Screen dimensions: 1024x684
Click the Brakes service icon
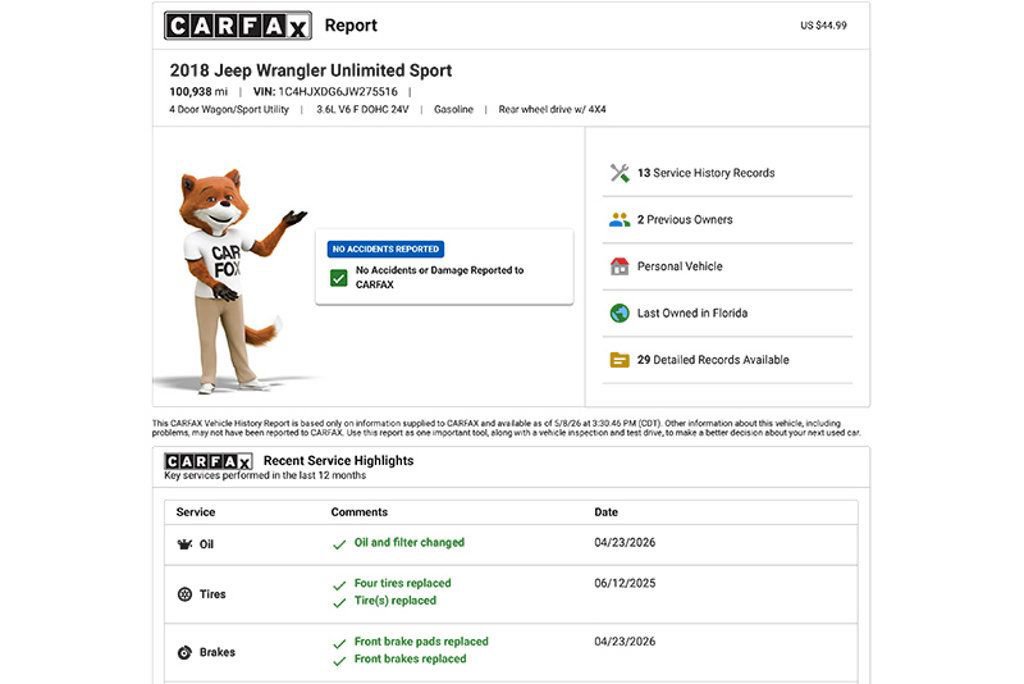click(185, 652)
